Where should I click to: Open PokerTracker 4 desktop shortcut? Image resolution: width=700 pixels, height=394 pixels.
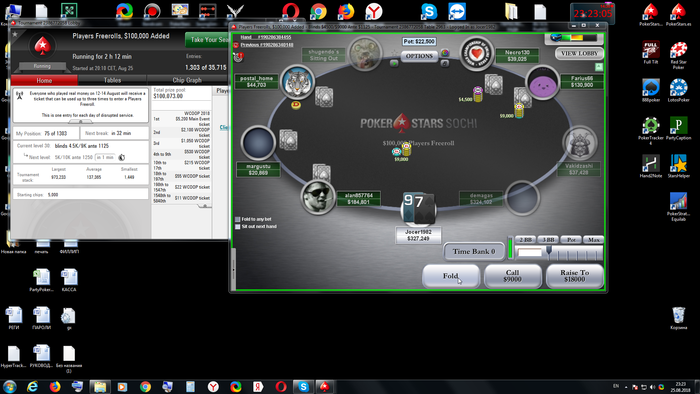[x=650, y=131]
